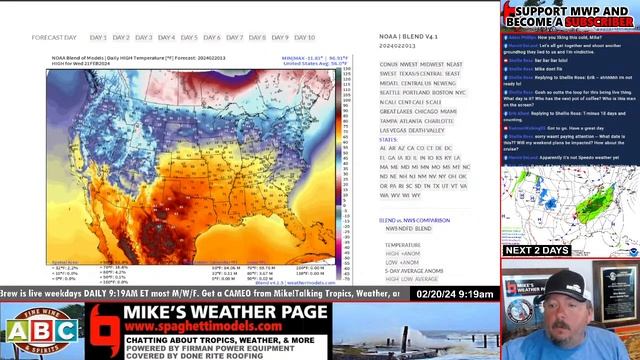The image size is (640, 360).
Task: Open the CHARLOTTE city view
Action: pyautogui.click(x=439, y=121)
